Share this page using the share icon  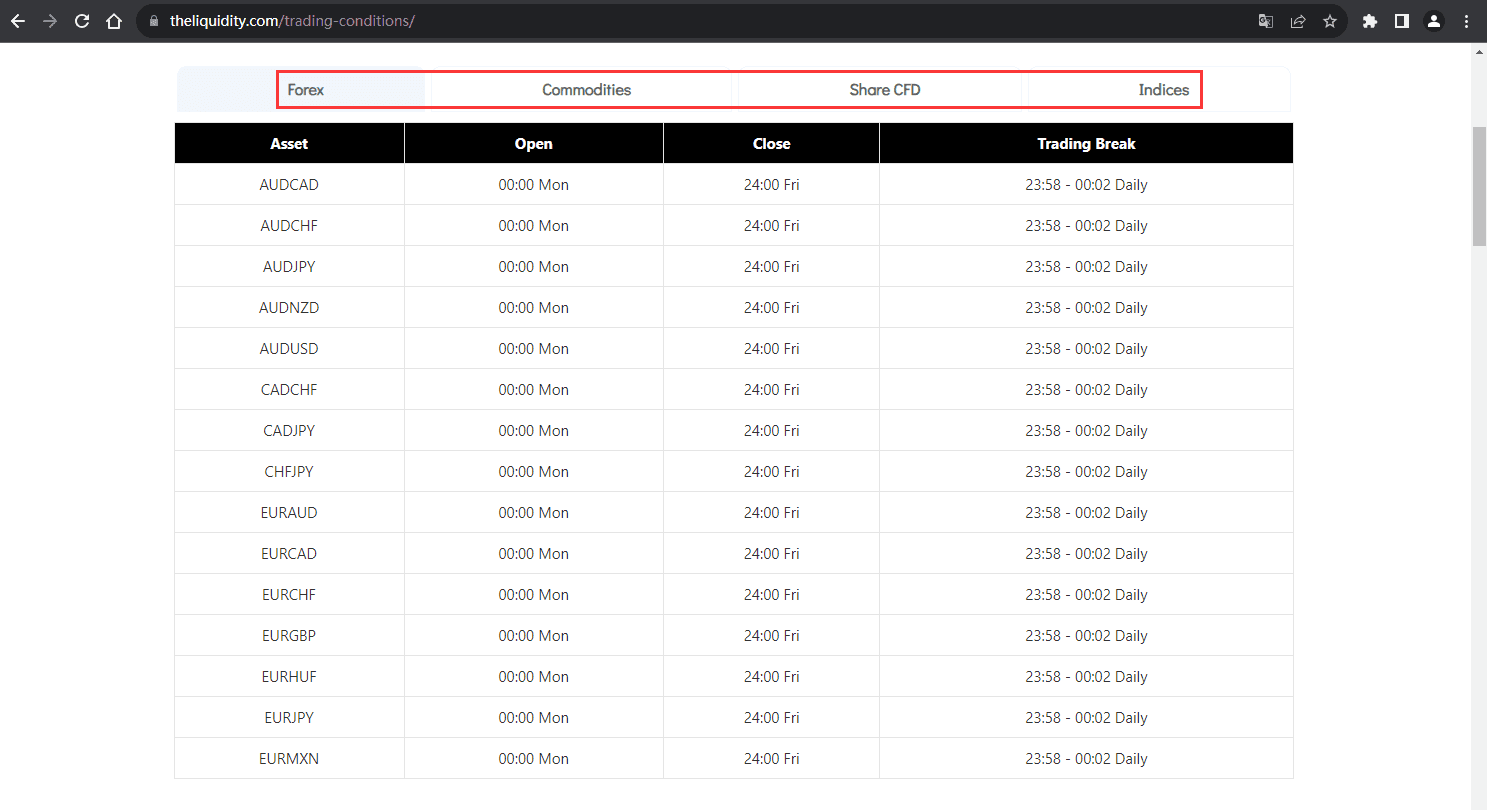point(1298,21)
